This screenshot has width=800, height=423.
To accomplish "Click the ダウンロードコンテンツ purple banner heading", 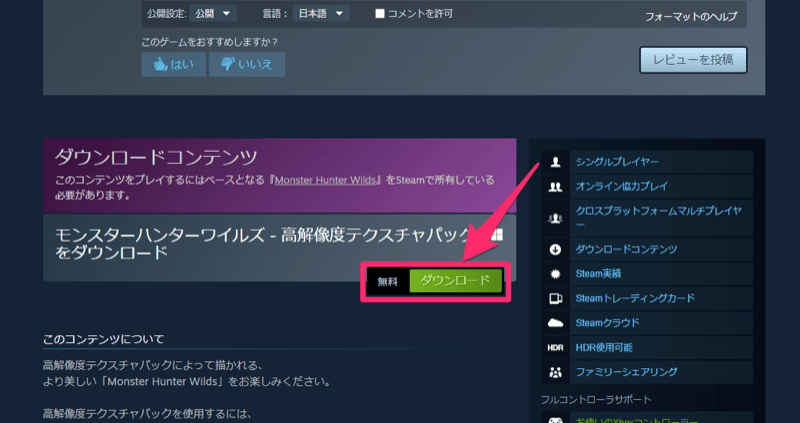I will [156, 158].
